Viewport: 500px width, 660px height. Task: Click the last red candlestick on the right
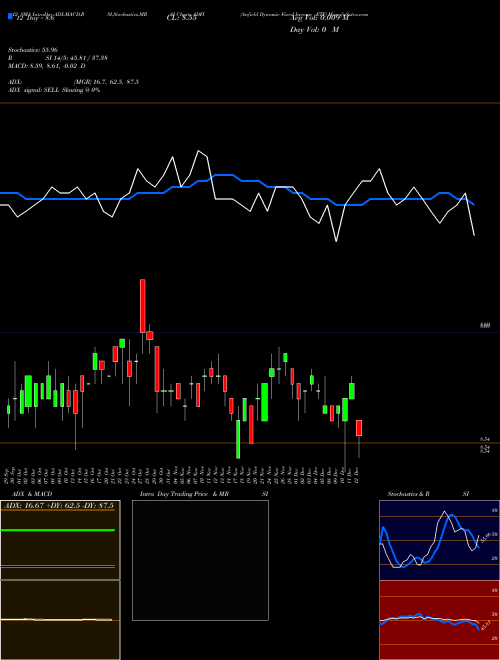pos(359,428)
